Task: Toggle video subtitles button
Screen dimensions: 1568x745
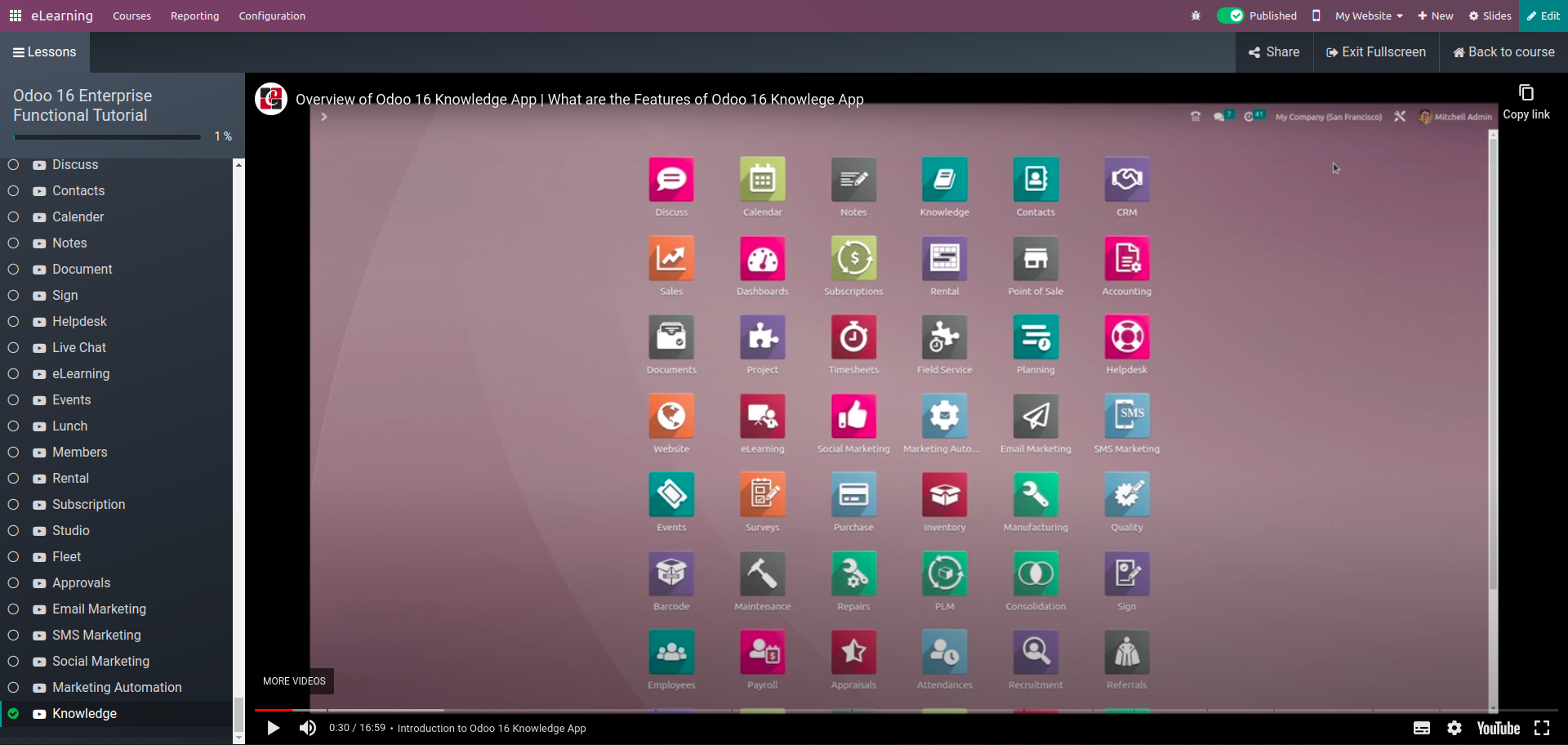Action: coord(1422,728)
